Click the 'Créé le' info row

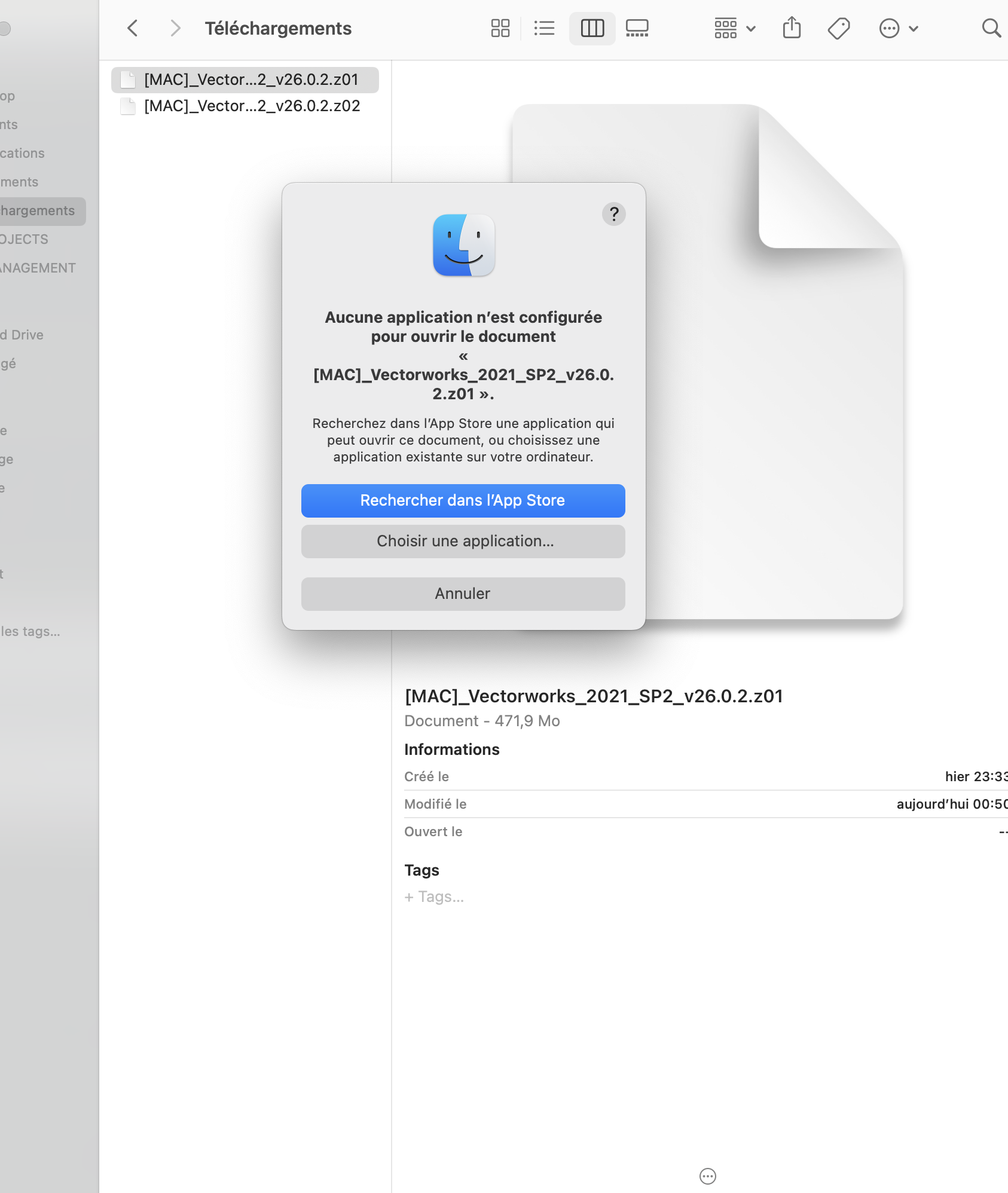(706, 776)
